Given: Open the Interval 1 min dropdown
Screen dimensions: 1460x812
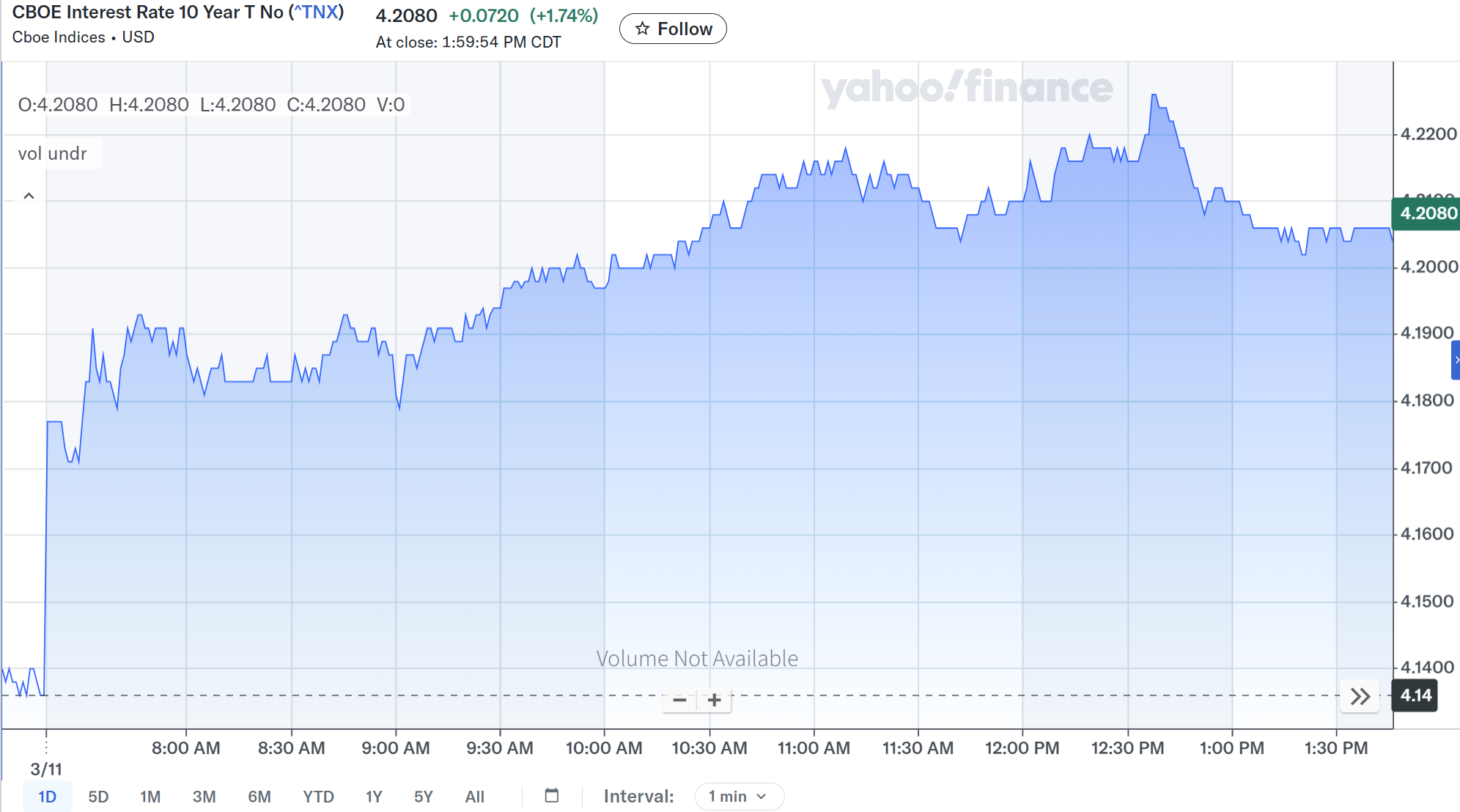Looking at the screenshot, I should [739, 797].
